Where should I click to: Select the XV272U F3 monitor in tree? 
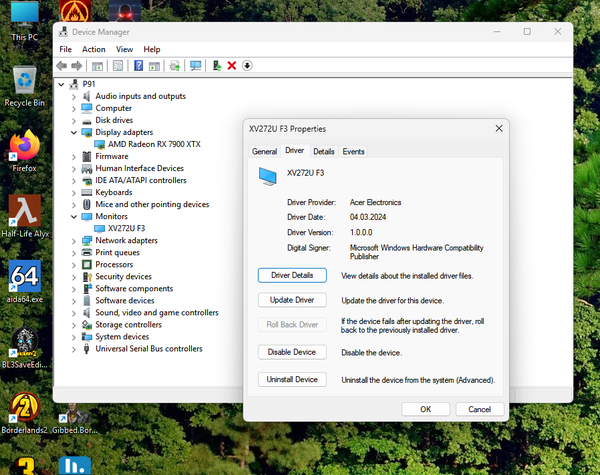[126, 229]
